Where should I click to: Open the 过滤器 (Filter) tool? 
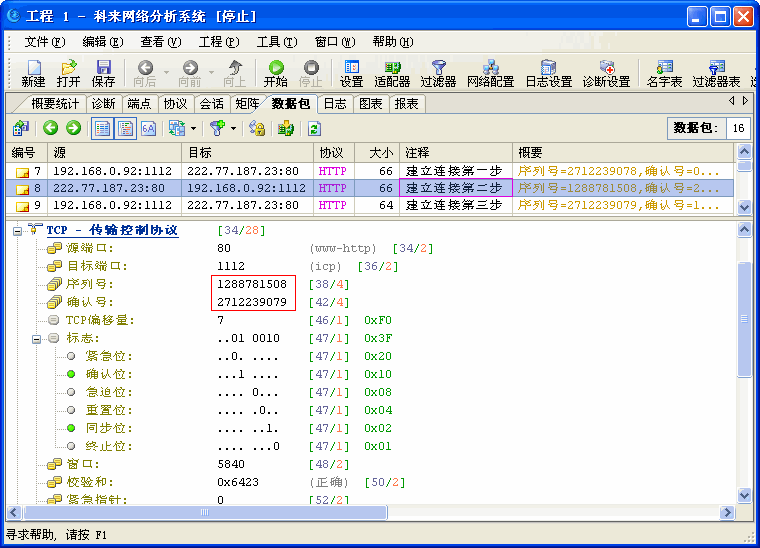click(438, 73)
